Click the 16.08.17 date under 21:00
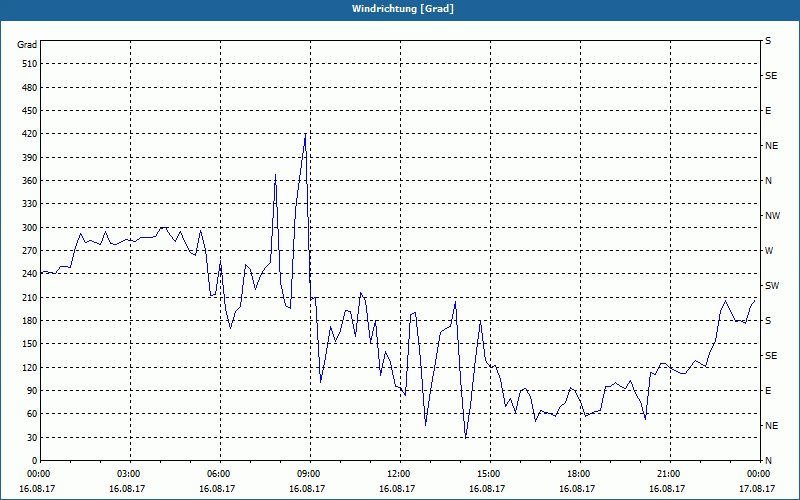800x500 pixels. pos(667,489)
